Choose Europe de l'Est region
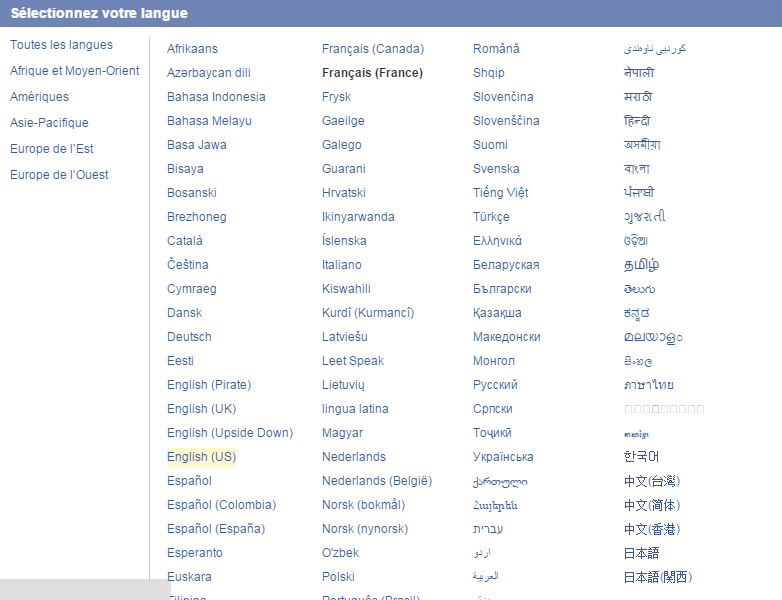This screenshot has width=782, height=600. 52,149
